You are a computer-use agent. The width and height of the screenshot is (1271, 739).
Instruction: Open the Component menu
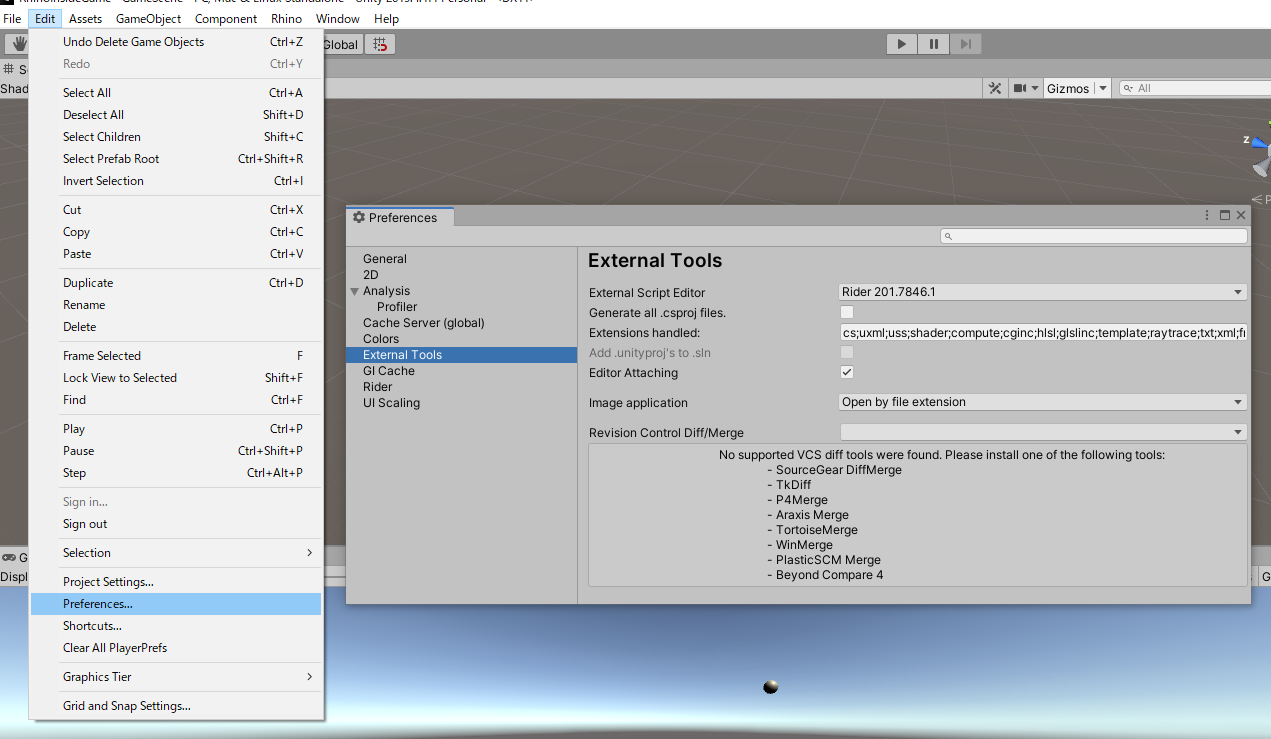(226, 18)
